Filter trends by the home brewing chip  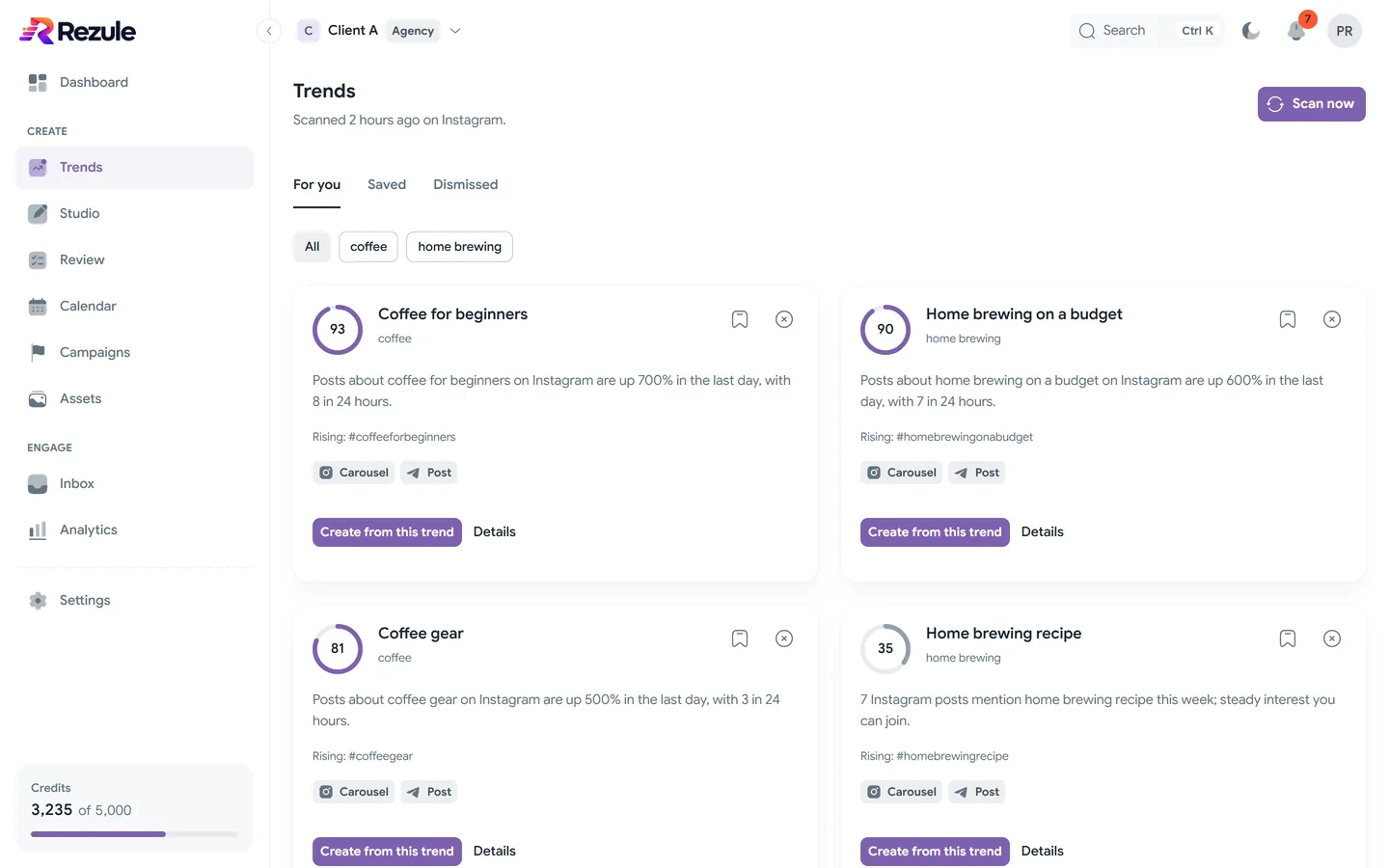point(459,247)
